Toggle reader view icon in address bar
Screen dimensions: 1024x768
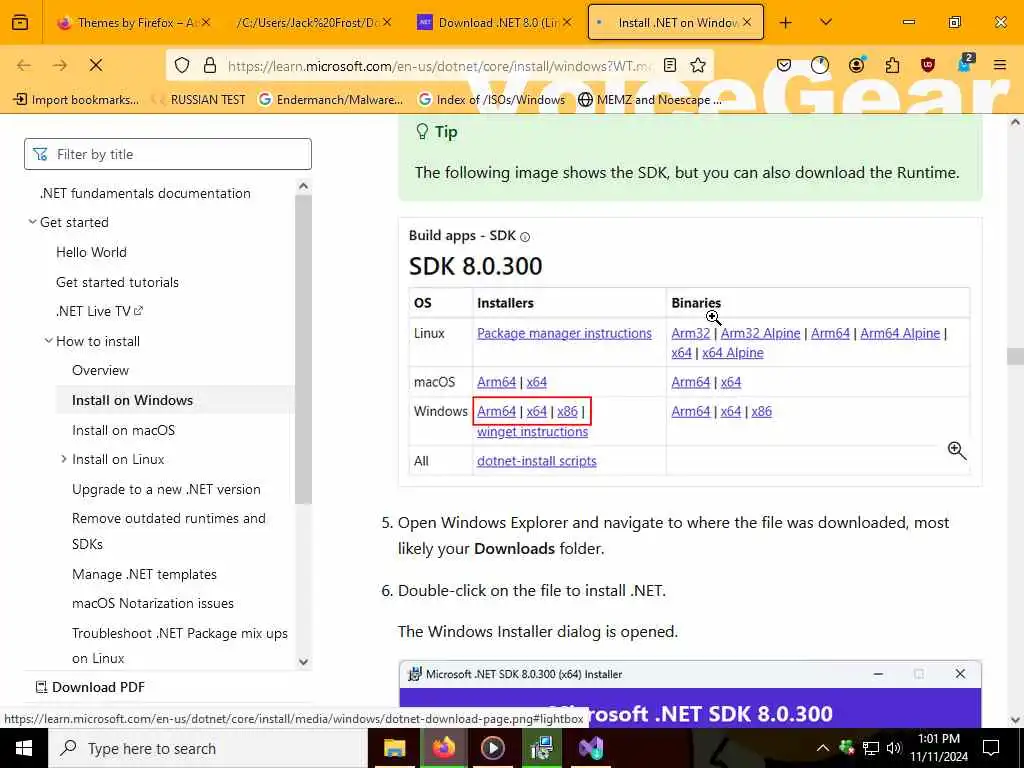coord(670,65)
